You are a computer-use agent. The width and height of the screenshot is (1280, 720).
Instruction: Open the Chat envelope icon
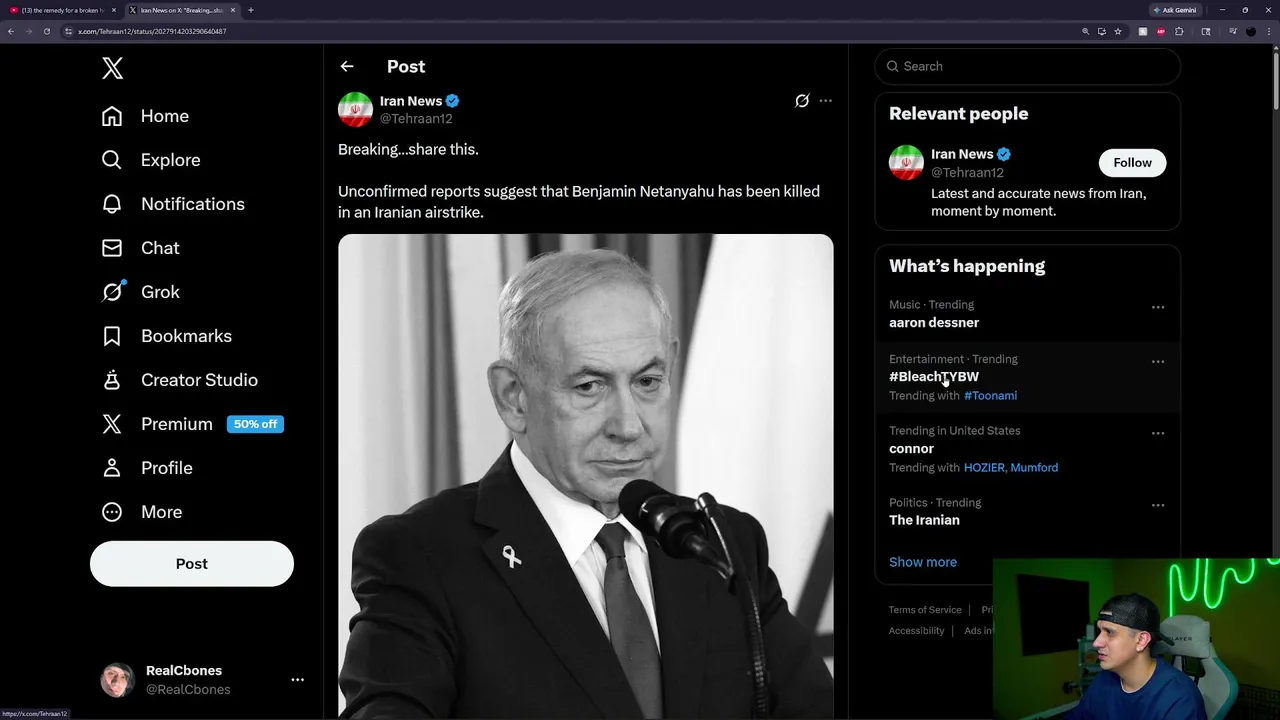click(x=112, y=248)
